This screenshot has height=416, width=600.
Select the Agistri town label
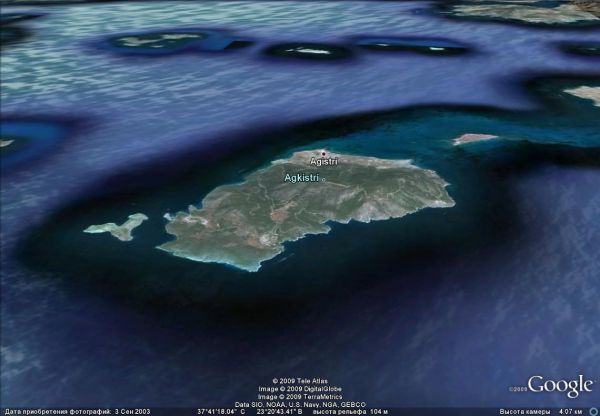[x=325, y=162]
